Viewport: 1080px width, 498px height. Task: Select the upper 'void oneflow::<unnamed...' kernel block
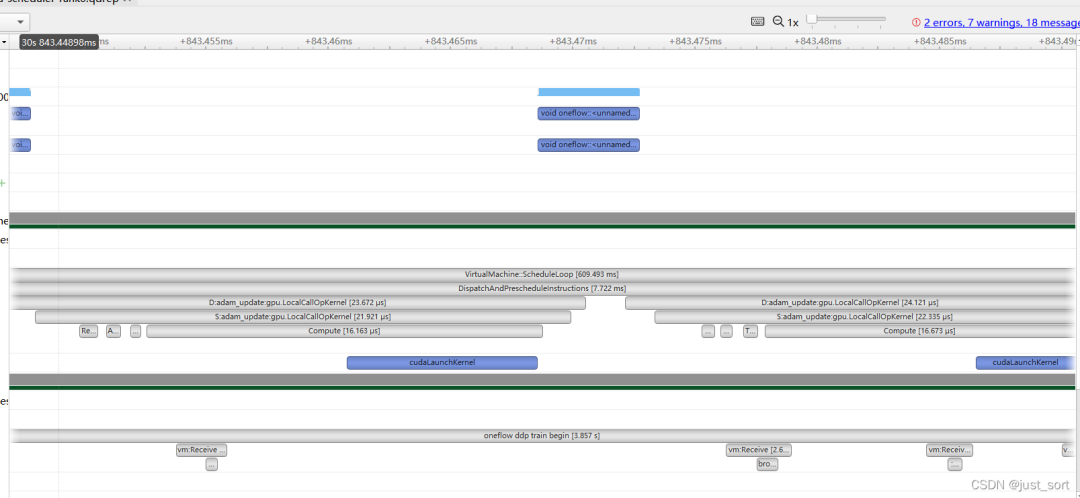pyautogui.click(x=589, y=114)
